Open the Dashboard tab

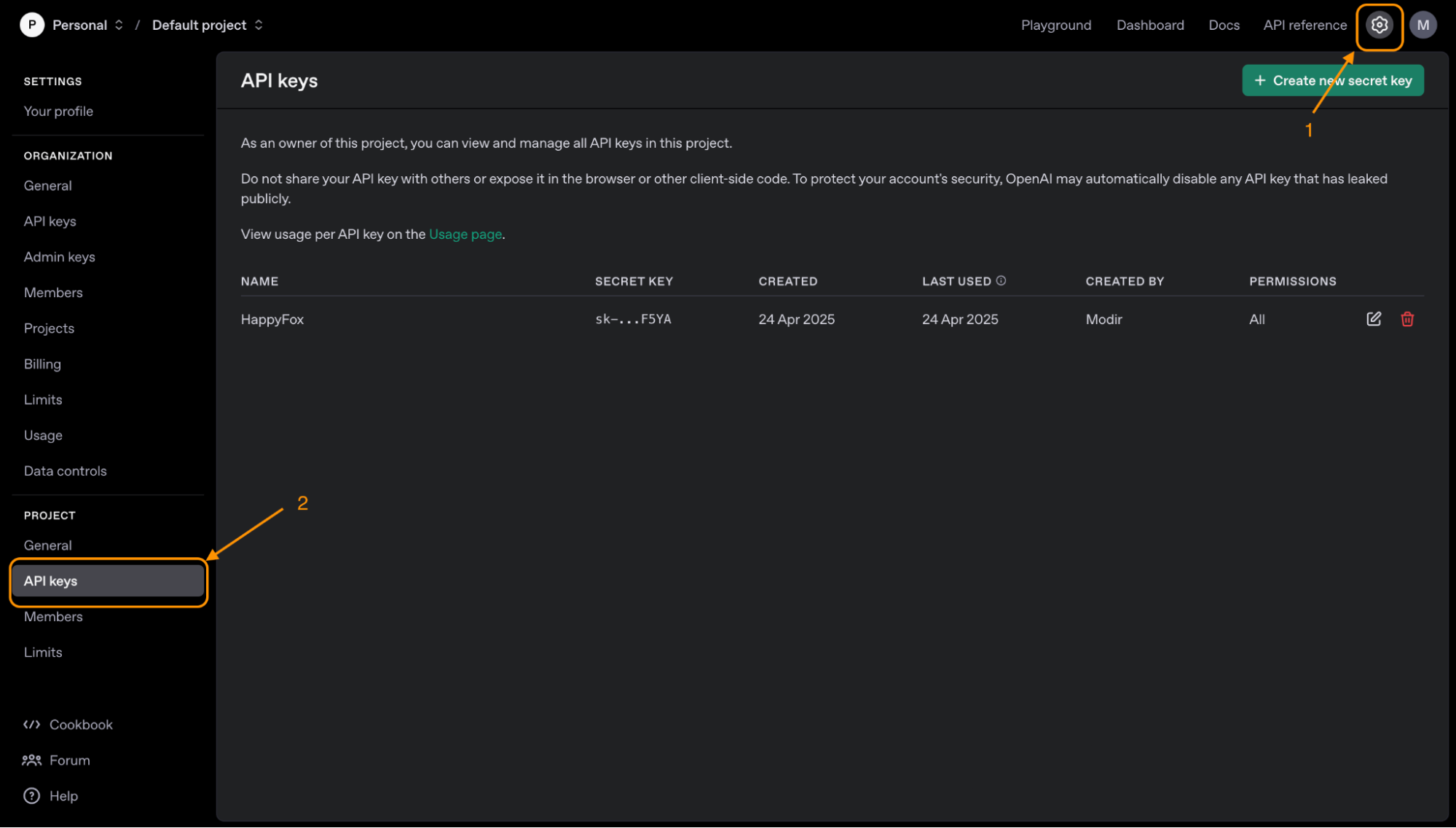point(1150,25)
